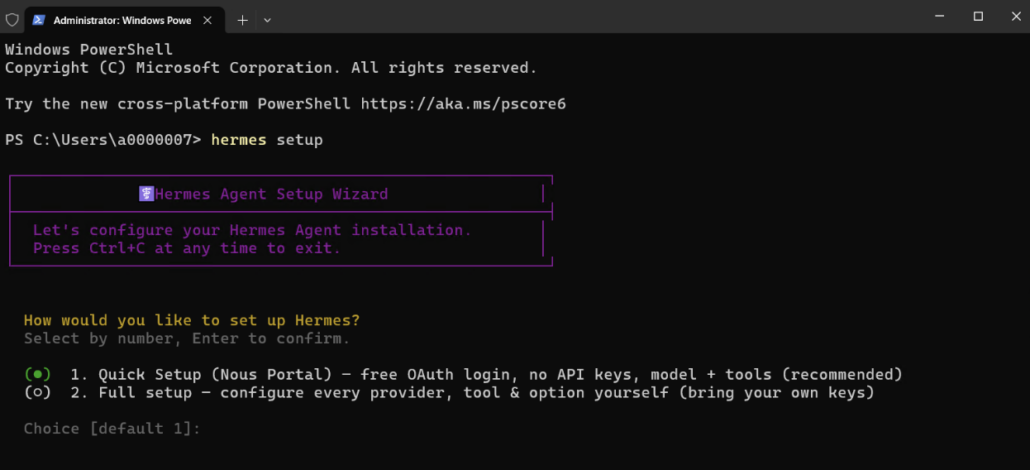Image resolution: width=1030 pixels, height=470 pixels.
Task: Open a new tab with plus icon
Action: (x=242, y=20)
